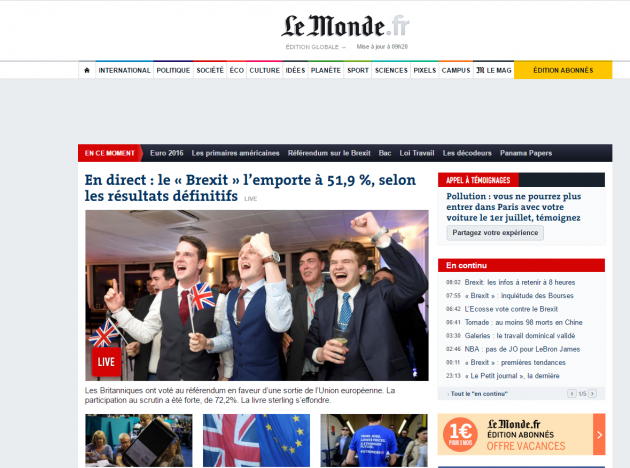Go to next page of En continu
This screenshot has height=468, width=630.
(x=592, y=394)
